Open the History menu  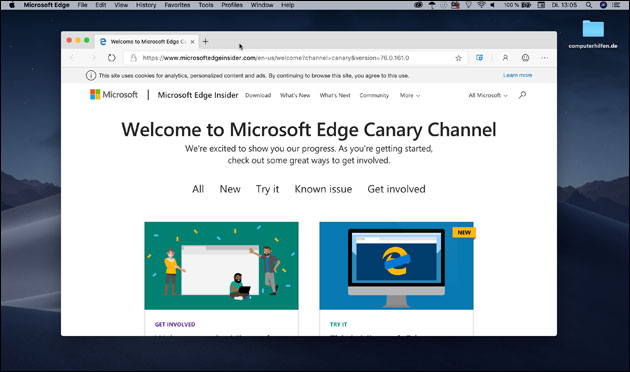tap(146, 5)
